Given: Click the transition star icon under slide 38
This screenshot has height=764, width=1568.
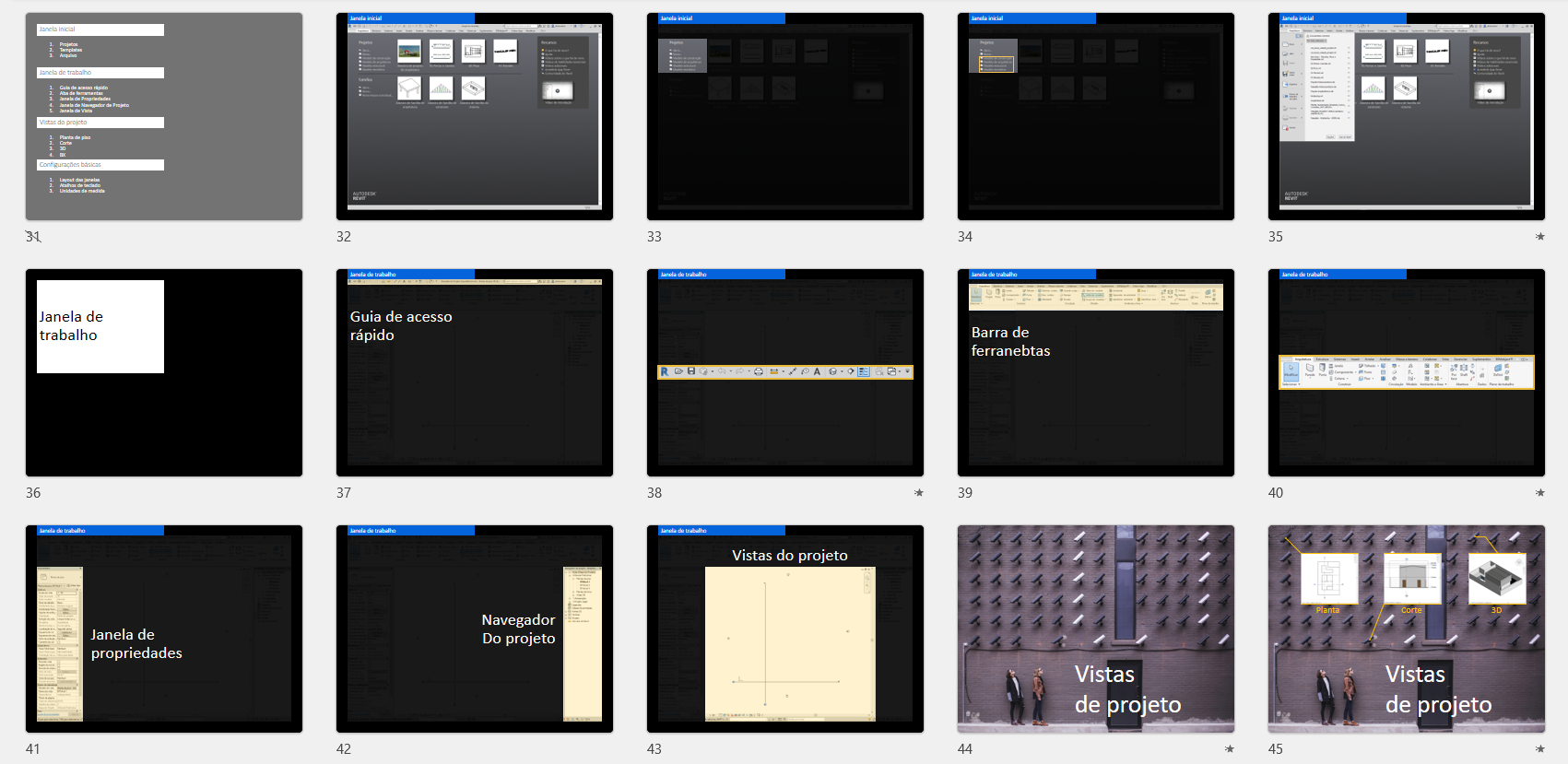Looking at the screenshot, I should coord(918,493).
